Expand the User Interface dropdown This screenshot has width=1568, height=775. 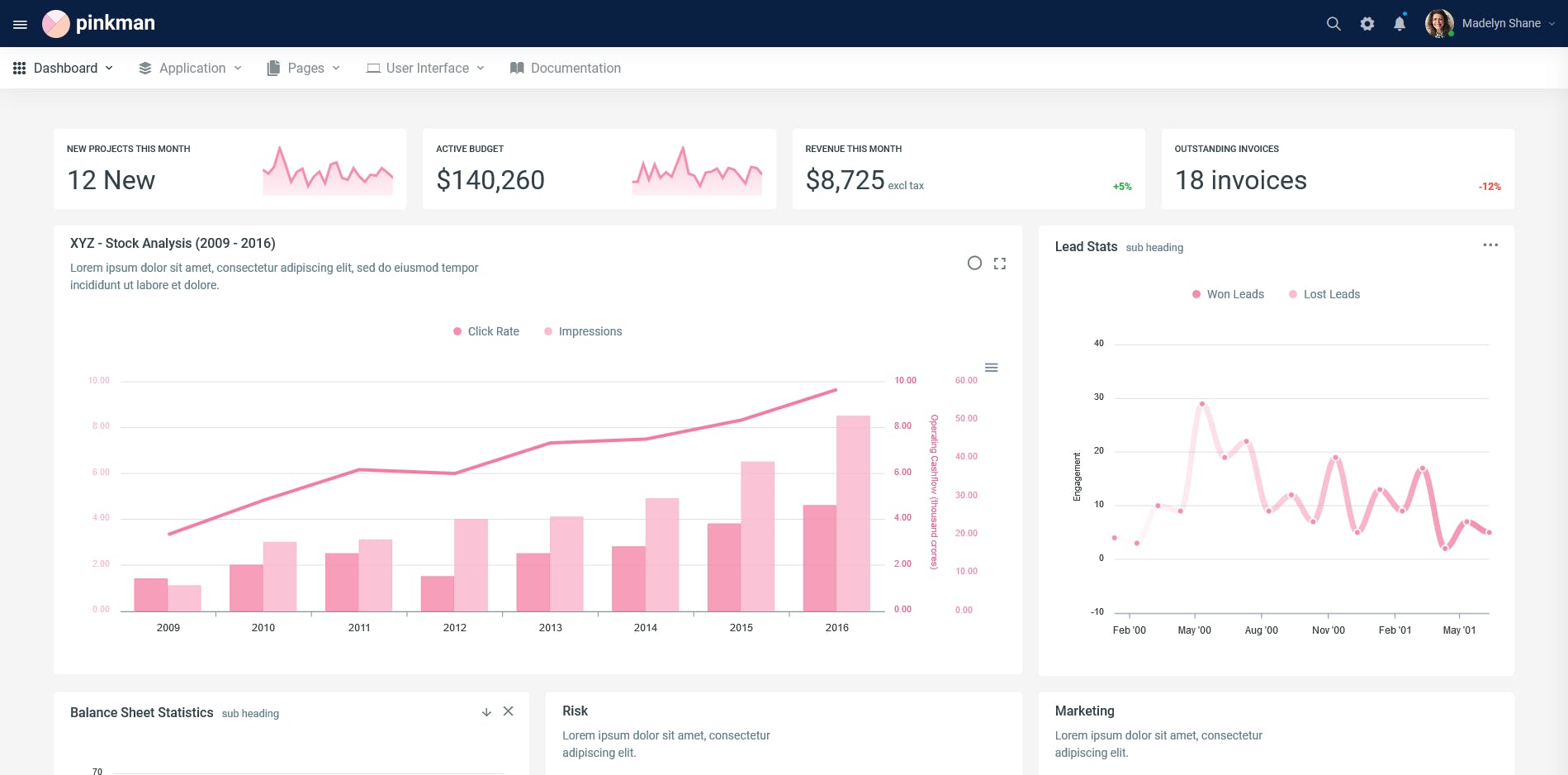point(424,68)
